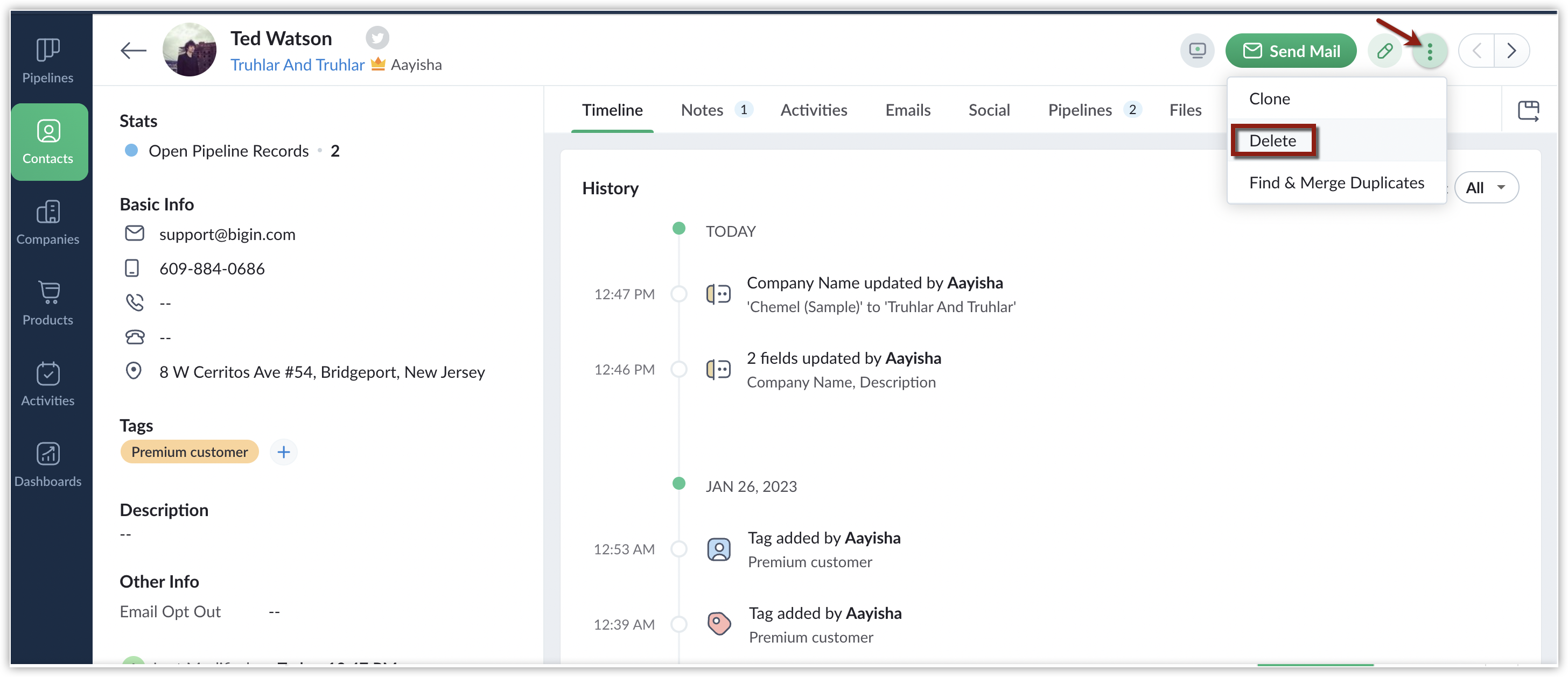Open Pipelines in the sidebar
1568x677 pixels.
47,61
